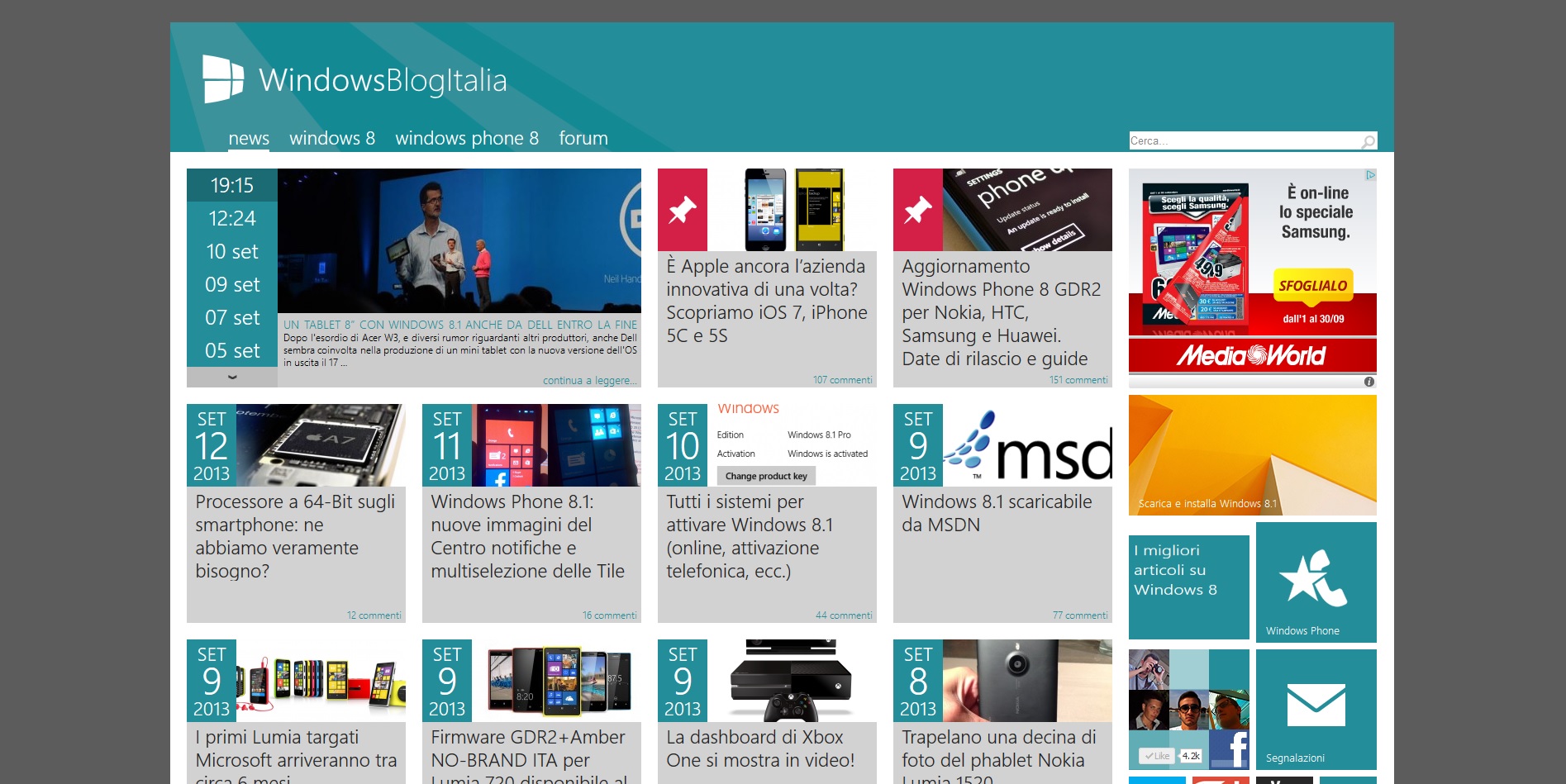Click the SET 12 2013 date tile
1566x784 pixels.
pyautogui.click(x=212, y=445)
